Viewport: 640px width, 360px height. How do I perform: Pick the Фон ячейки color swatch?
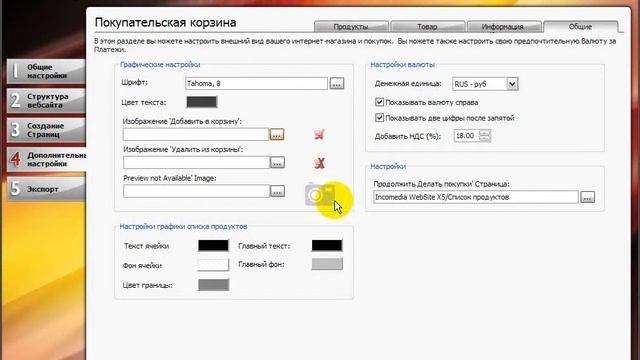pyautogui.click(x=213, y=265)
